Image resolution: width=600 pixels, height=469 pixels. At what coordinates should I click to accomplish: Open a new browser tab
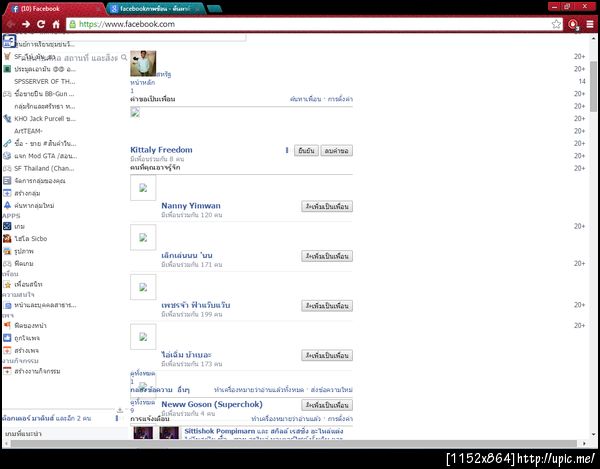(214, 9)
